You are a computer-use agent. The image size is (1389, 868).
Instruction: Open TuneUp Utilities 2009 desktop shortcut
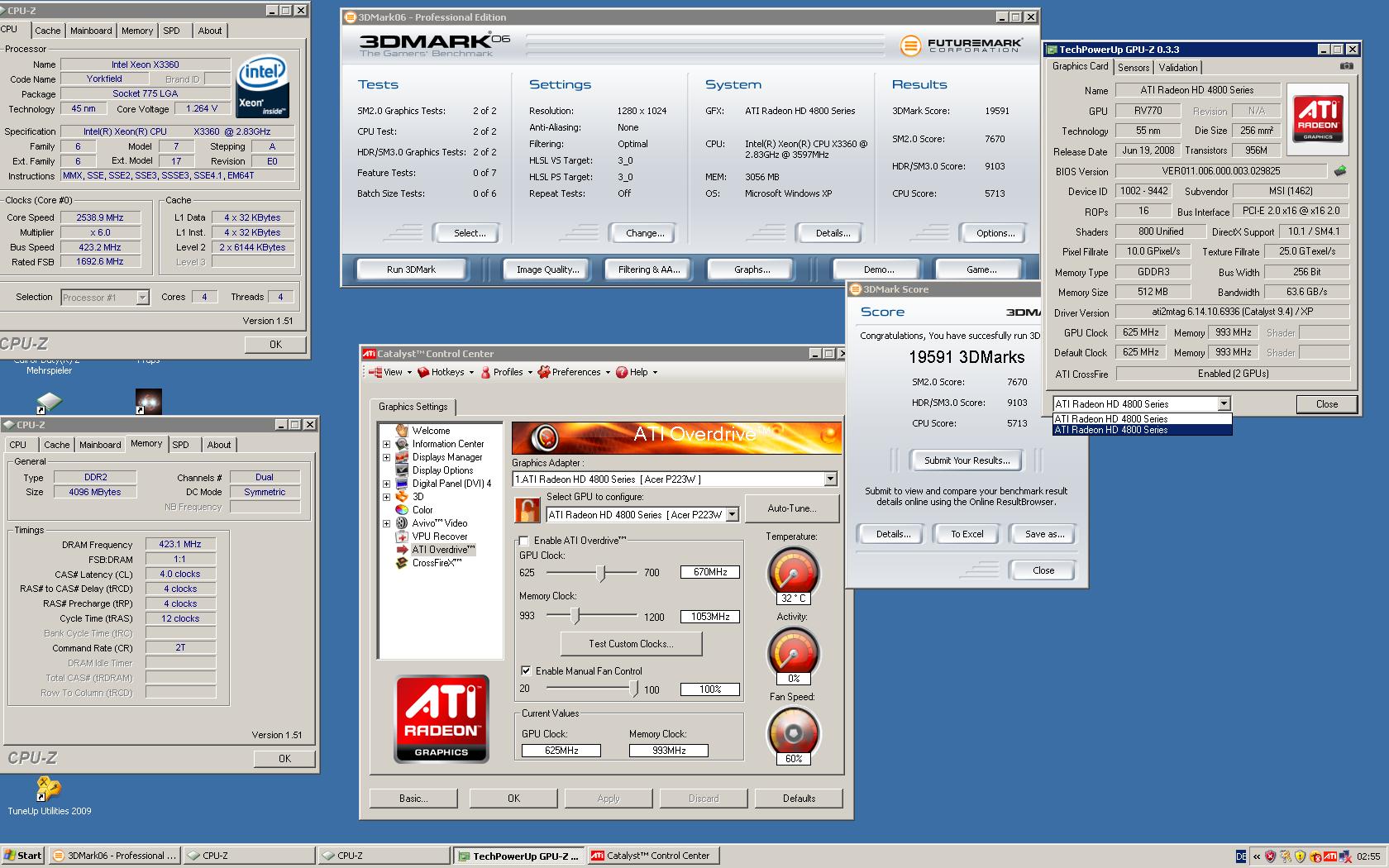click(x=49, y=789)
